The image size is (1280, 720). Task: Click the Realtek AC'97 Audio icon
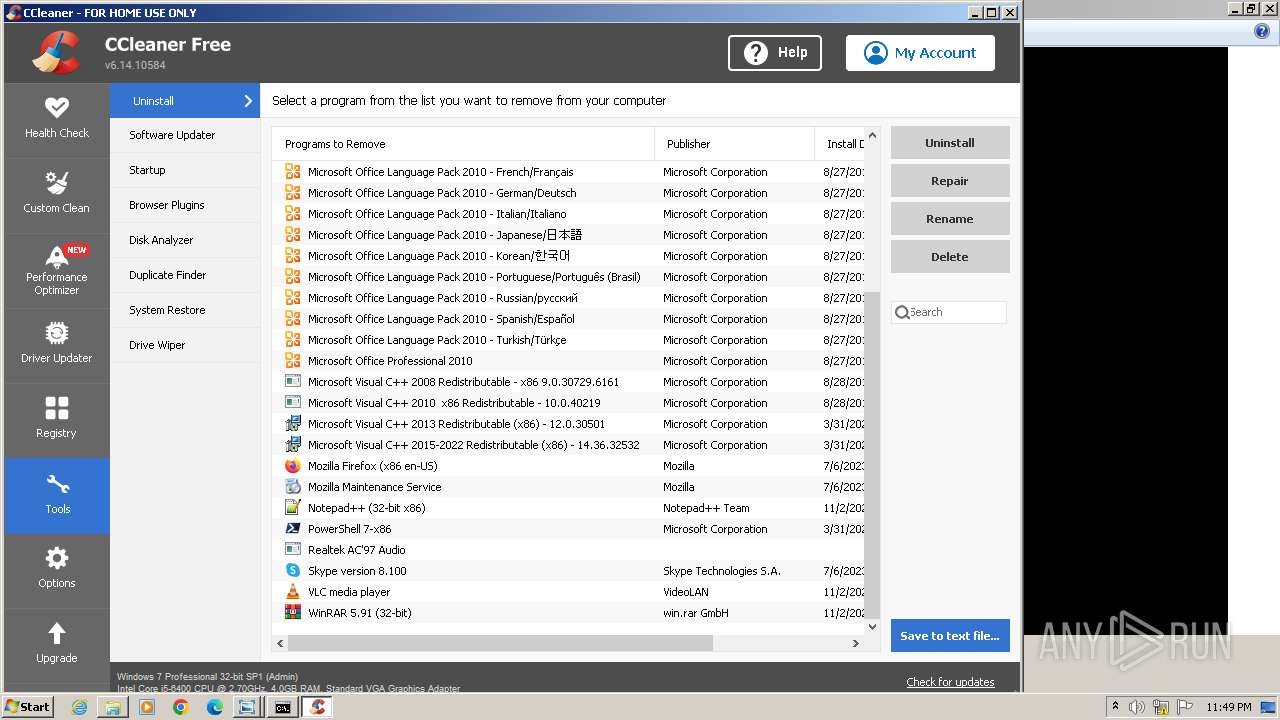pyautogui.click(x=293, y=550)
